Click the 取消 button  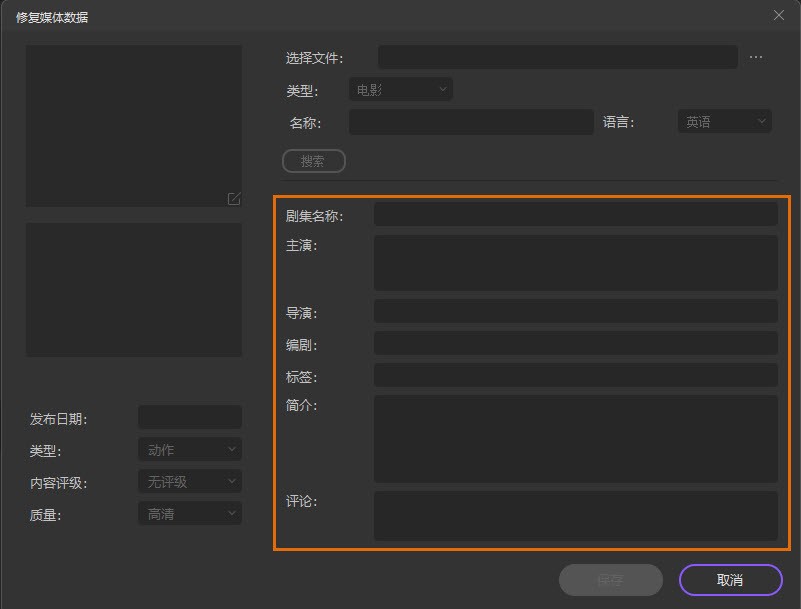coord(730,580)
